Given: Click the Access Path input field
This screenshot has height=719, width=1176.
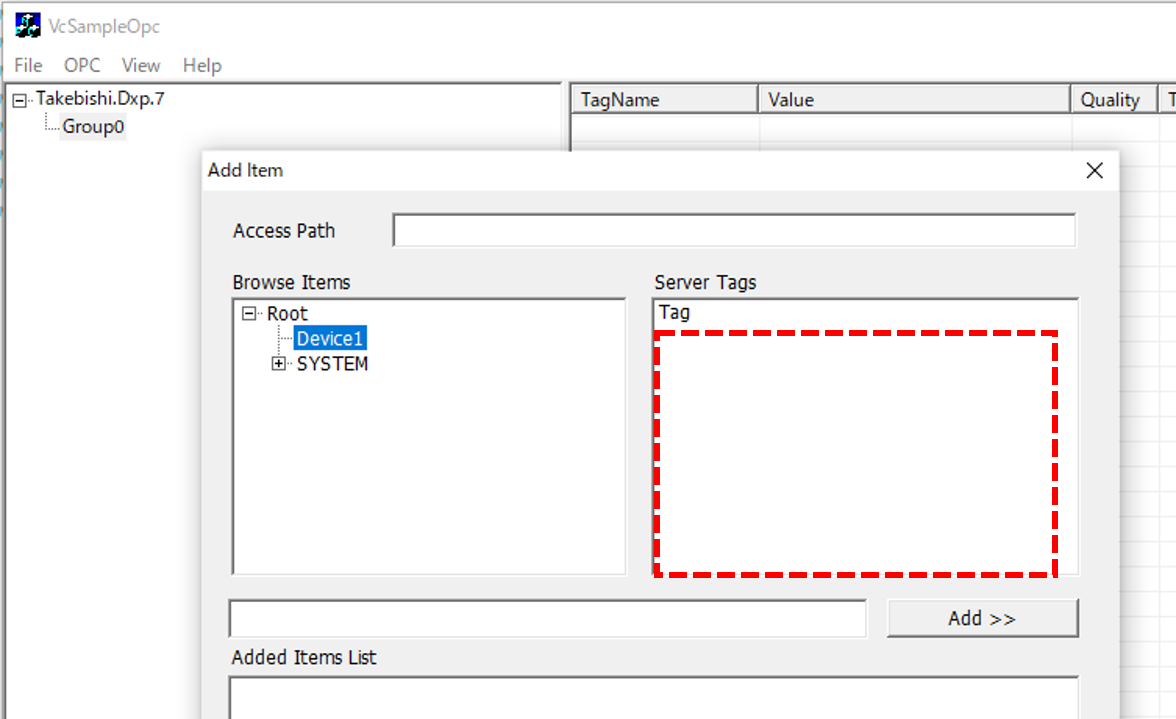Looking at the screenshot, I should (x=734, y=230).
